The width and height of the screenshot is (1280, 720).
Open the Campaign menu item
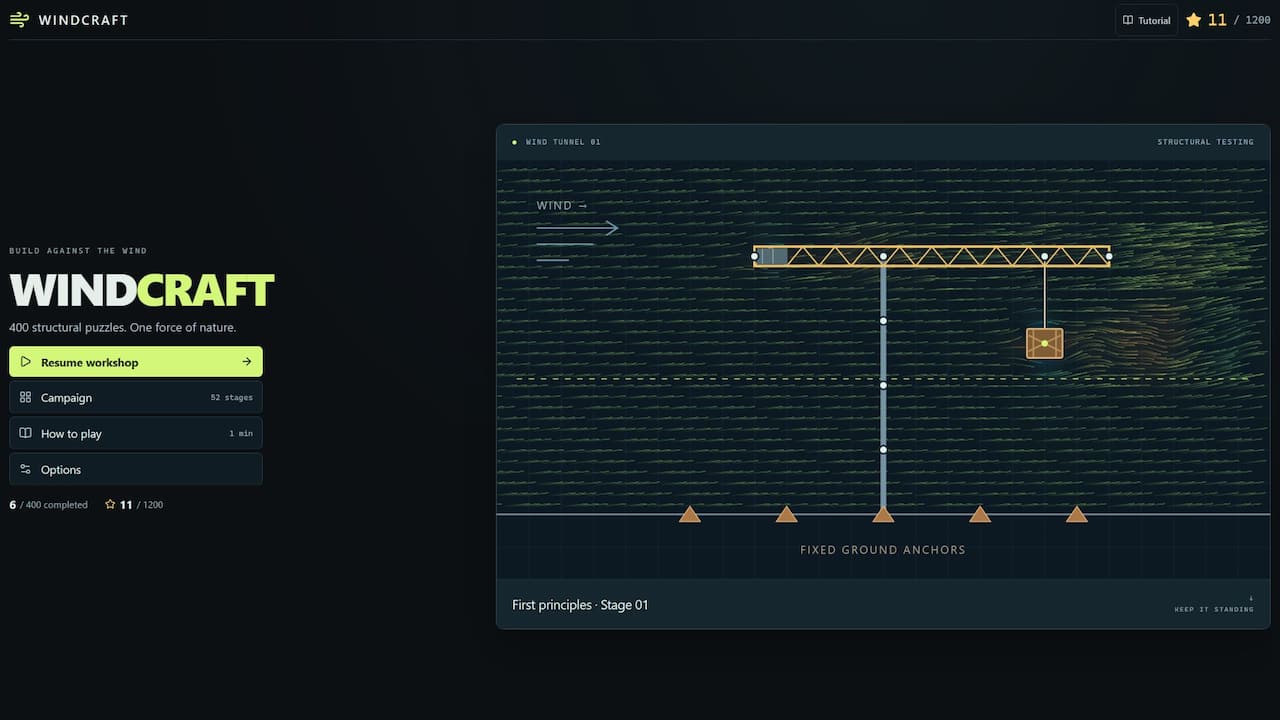(136, 397)
